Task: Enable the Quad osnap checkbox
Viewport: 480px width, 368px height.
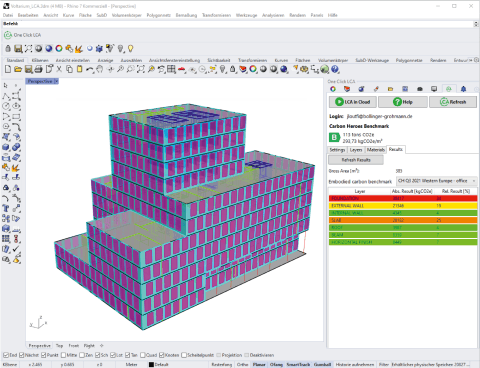Action: tap(143, 355)
